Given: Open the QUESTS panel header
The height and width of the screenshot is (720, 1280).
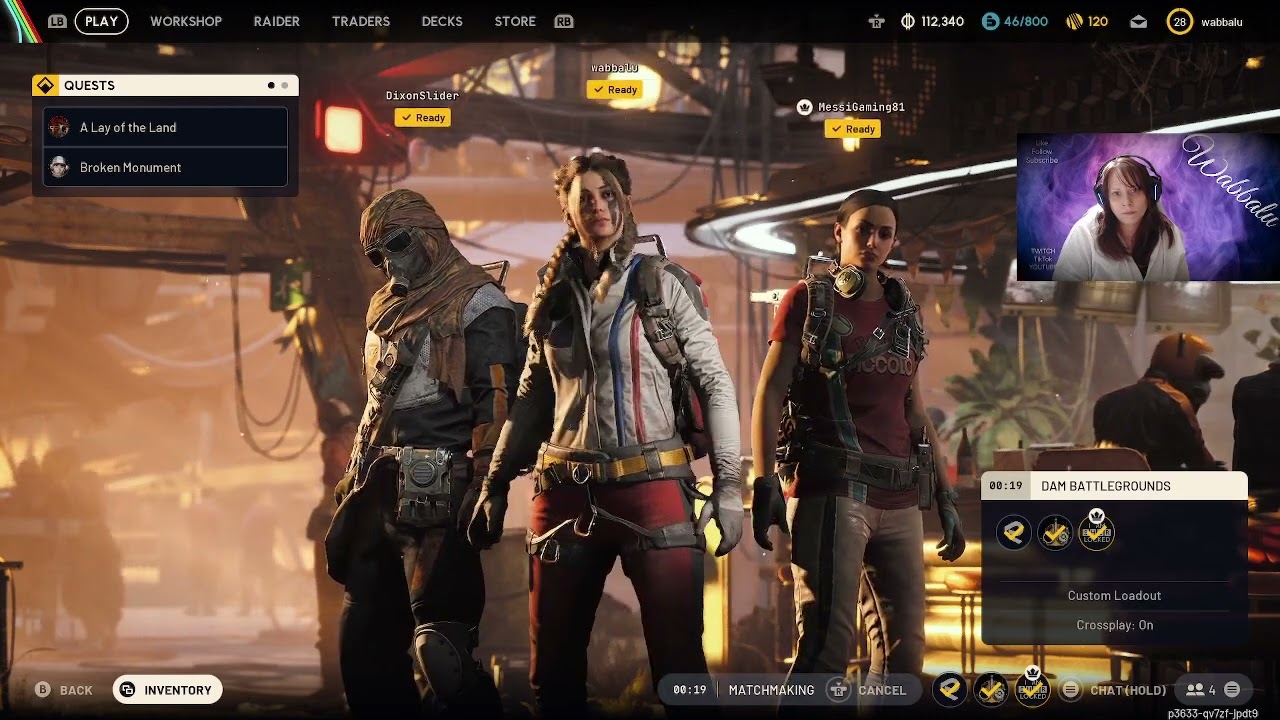Looking at the screenshot, I should pyautogui.click(x=165, y=86).
